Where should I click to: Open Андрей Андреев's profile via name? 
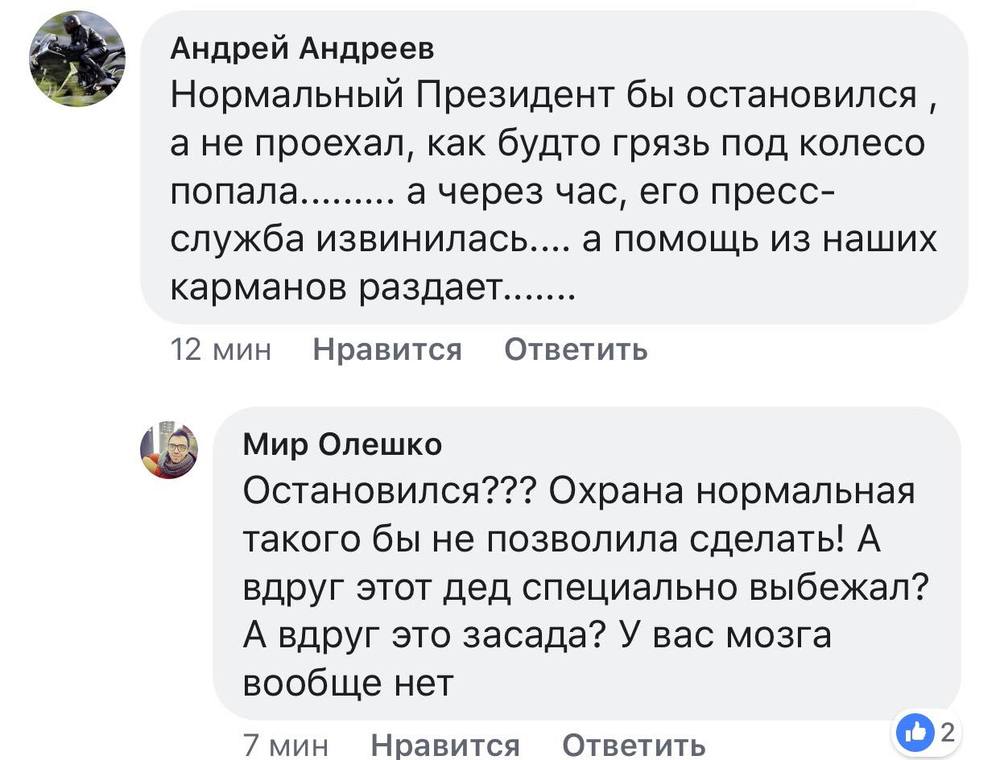coord(303,47)
